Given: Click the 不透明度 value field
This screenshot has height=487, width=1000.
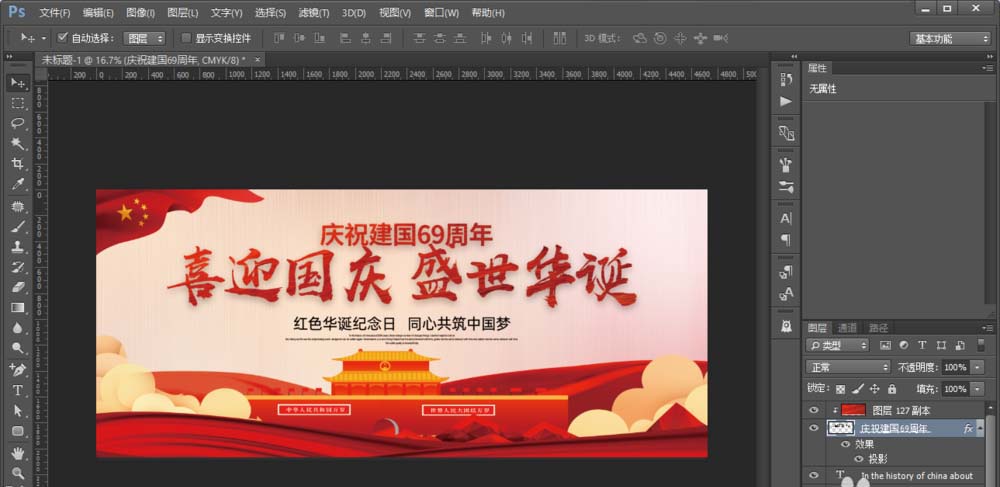Looking at the screenshot, I should coord(955,367).
